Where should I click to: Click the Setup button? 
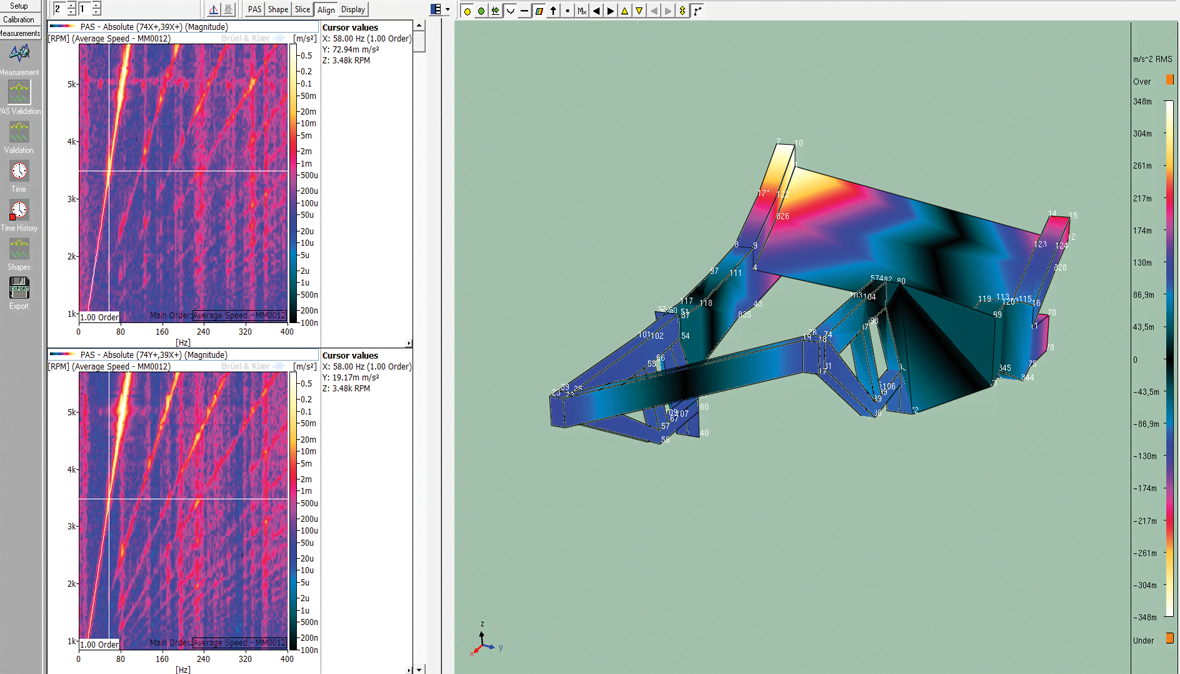click(19, 6)
